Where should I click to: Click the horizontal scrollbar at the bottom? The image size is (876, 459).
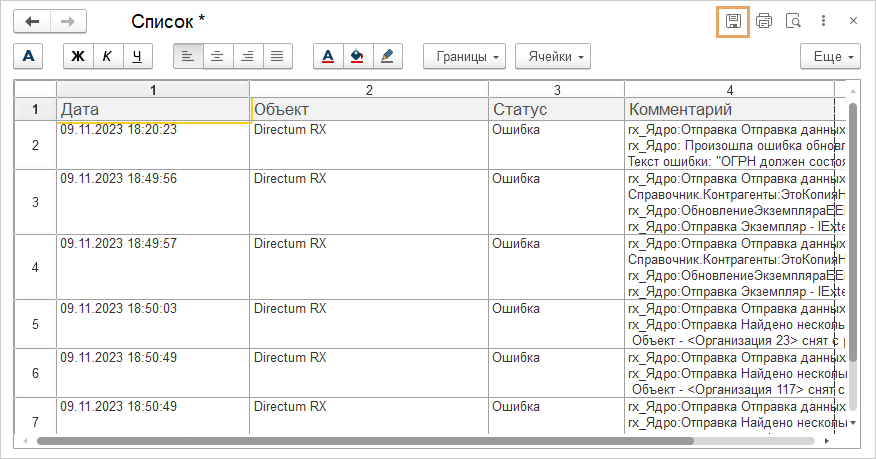[x=365, y=440]
